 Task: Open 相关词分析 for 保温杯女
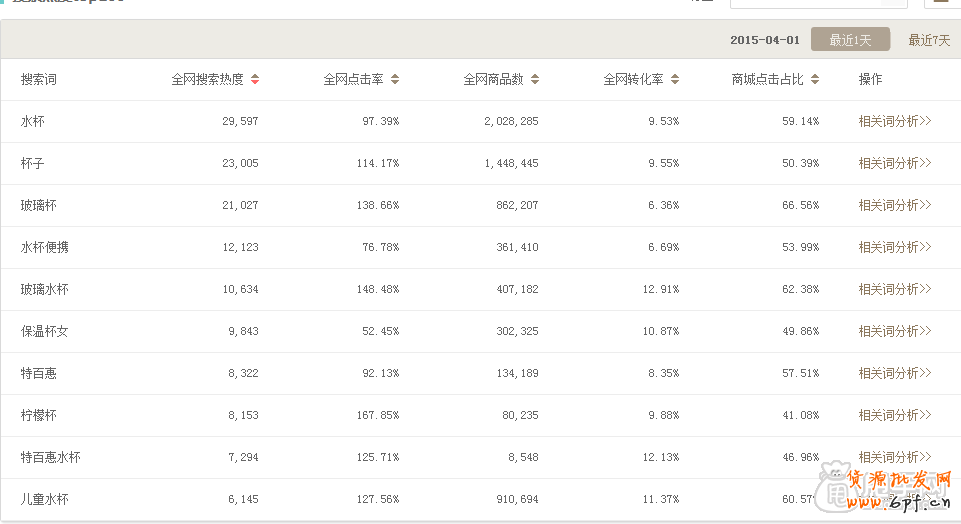[x=894, y=331]
